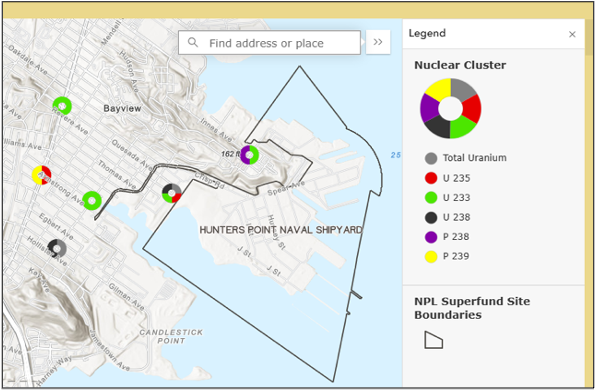
Task: Click the U 235 red legend swatch
Action: [431, 178]
